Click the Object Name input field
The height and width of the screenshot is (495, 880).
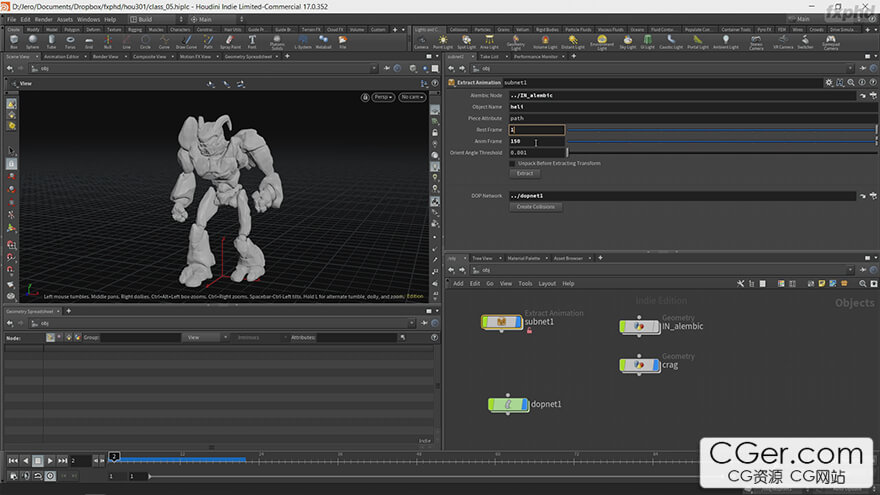[x=693, y=107]
